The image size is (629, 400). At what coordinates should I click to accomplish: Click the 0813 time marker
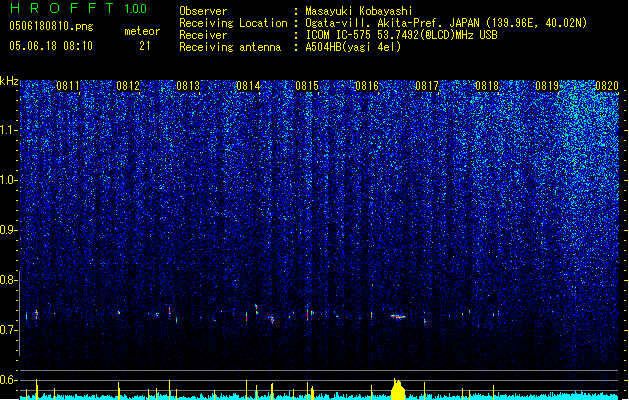coord(188,86)
